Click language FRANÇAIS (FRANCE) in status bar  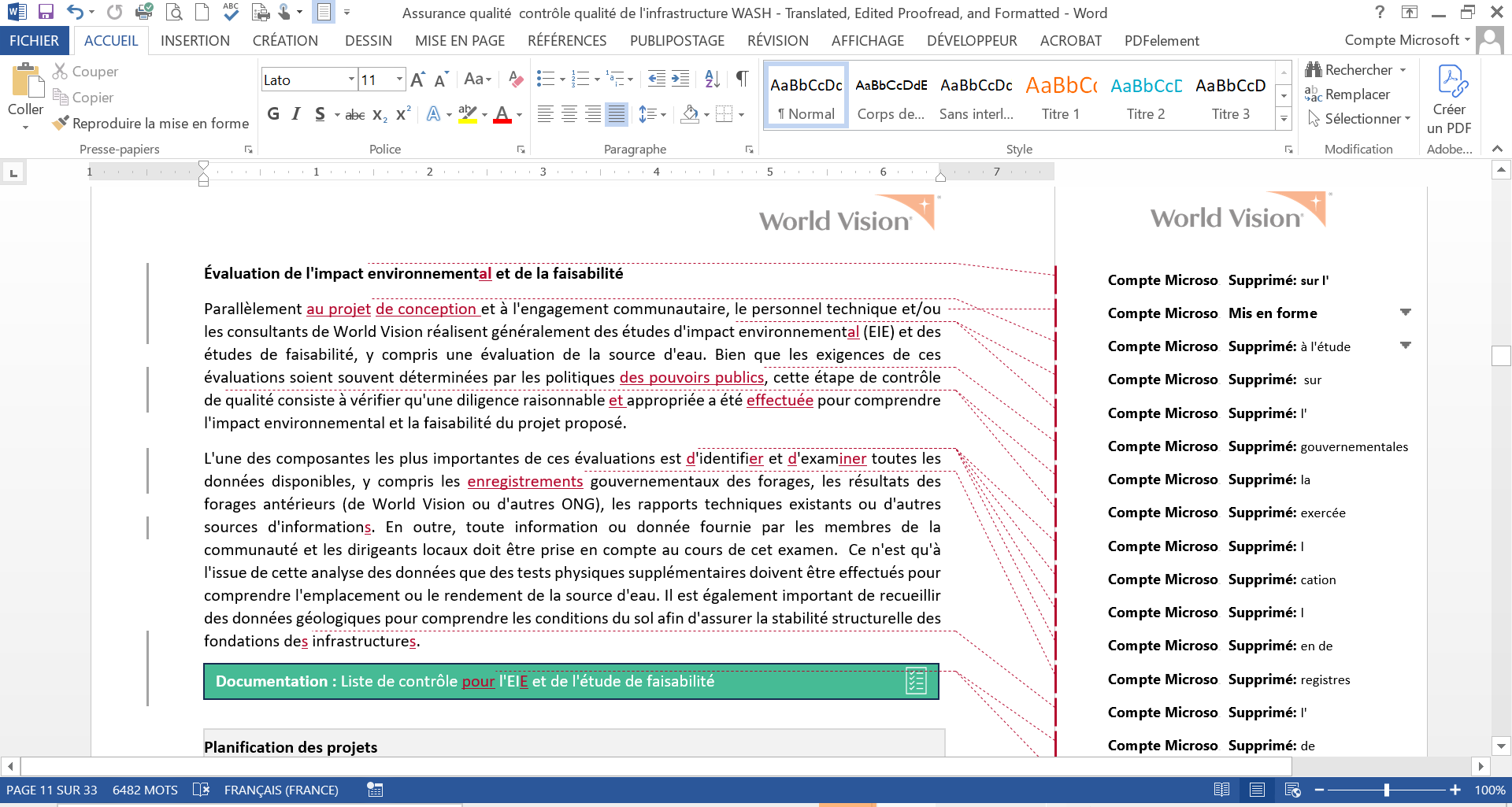(x=281, y=790)
